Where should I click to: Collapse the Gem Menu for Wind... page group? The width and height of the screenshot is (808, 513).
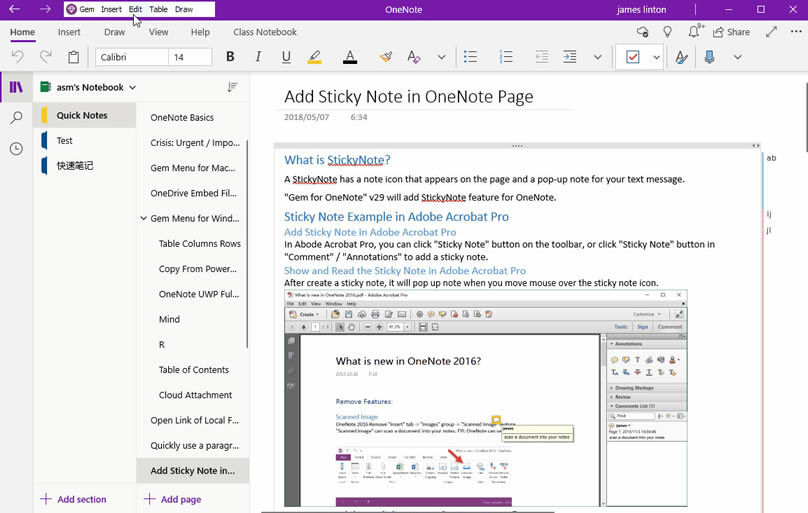[x=144, y=218]
